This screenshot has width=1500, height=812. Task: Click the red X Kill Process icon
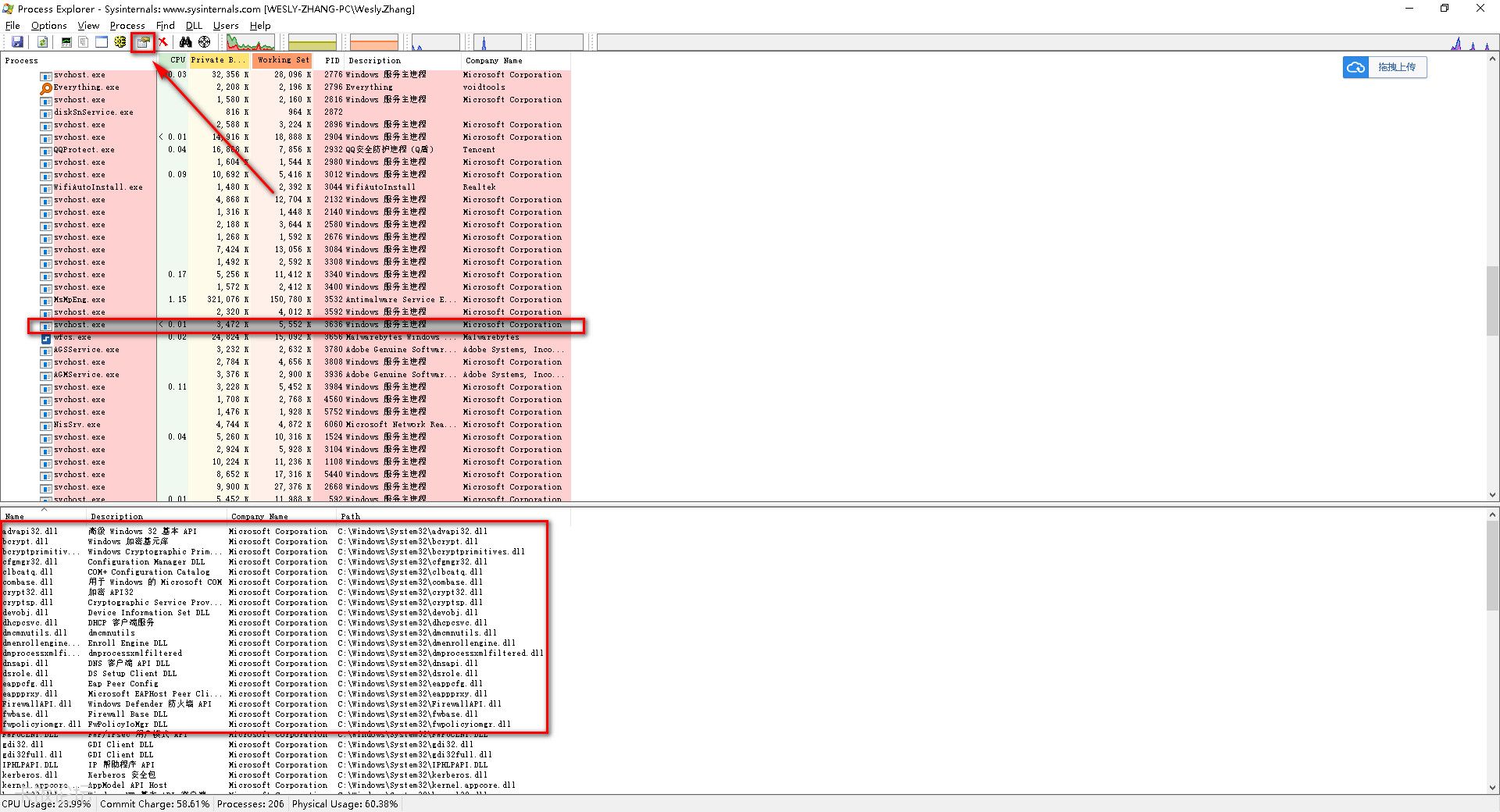pyautogui.click(x=163, y=42)
